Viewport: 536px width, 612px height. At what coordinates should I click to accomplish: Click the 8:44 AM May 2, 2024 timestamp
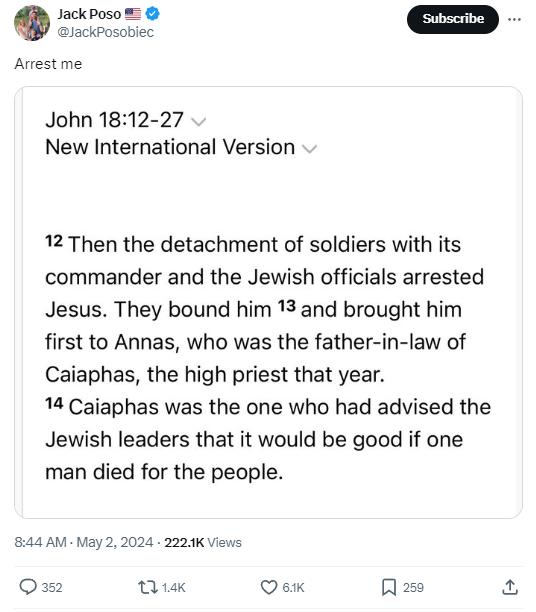pos(84,542)
